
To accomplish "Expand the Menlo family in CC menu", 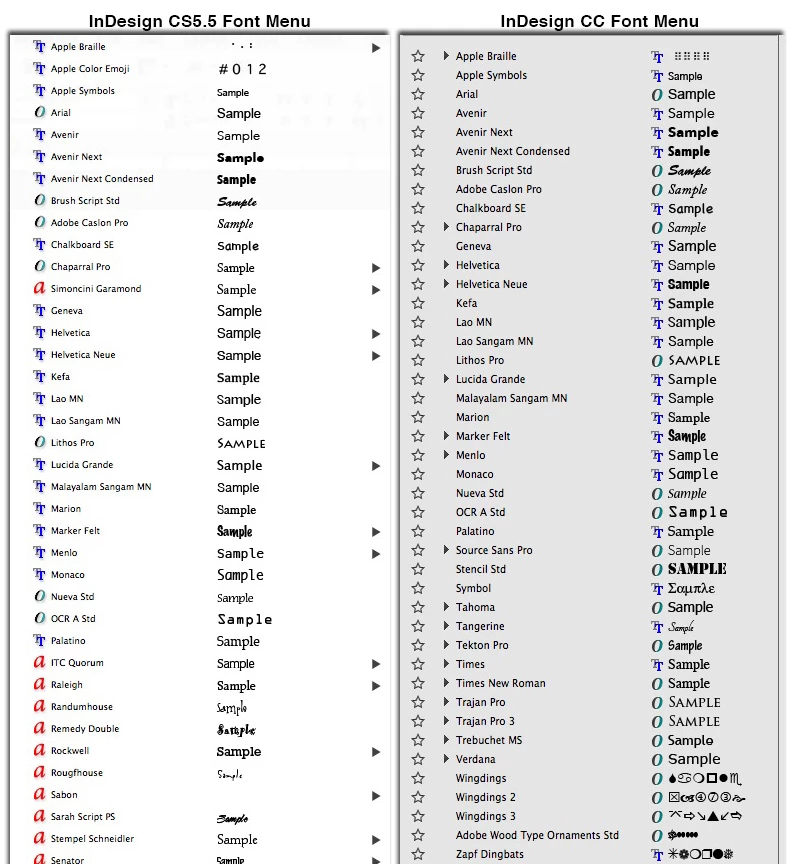I will pos(446,455).
